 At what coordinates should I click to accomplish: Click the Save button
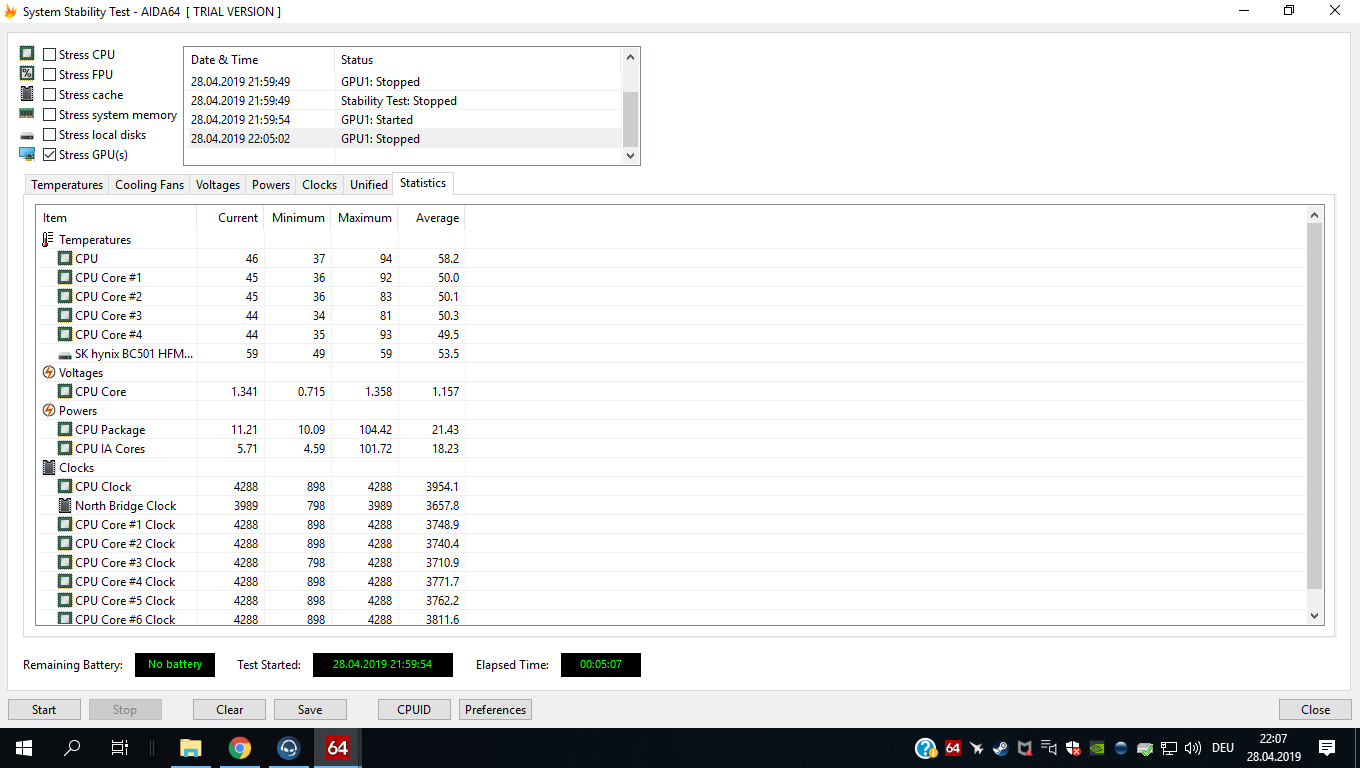[310, 710]
